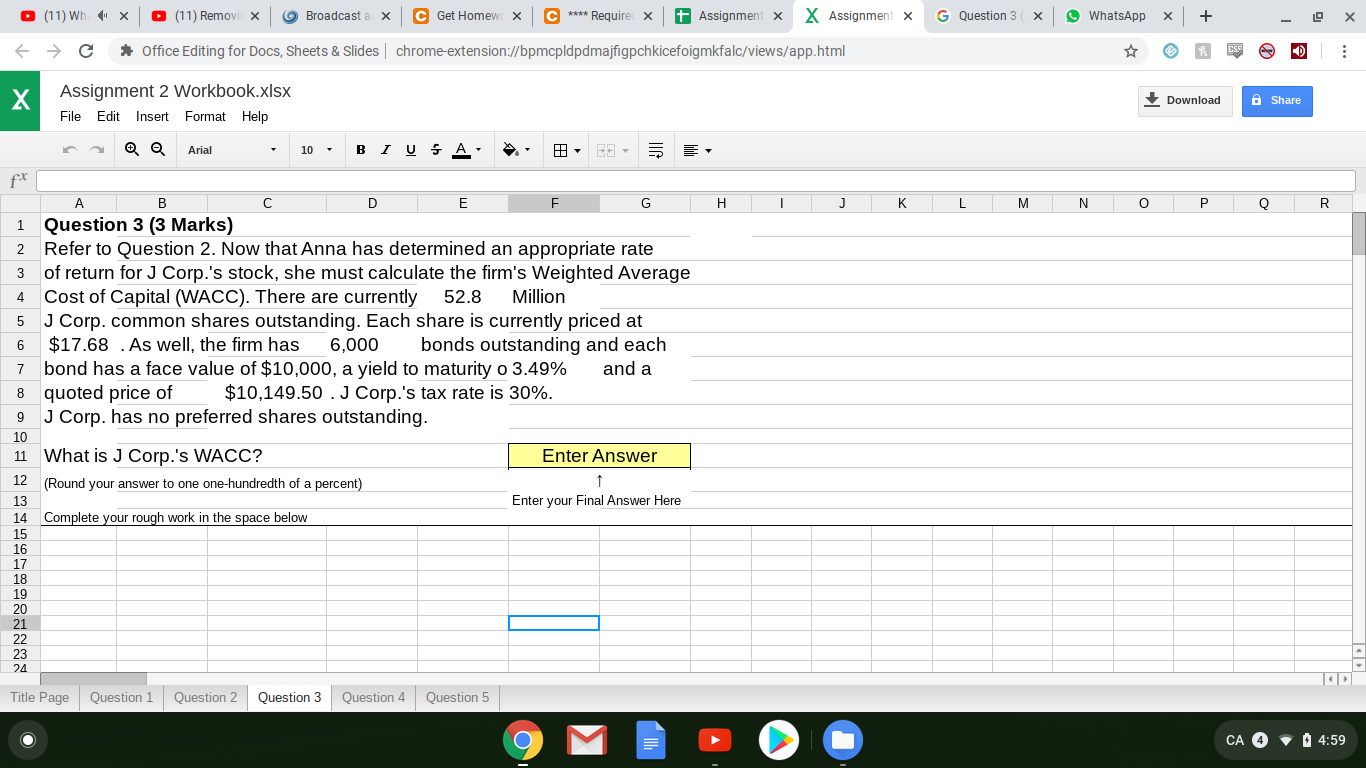1366x768 pixels.
Task: Zoom out with the magnifier minus icon
Action: 158,150
